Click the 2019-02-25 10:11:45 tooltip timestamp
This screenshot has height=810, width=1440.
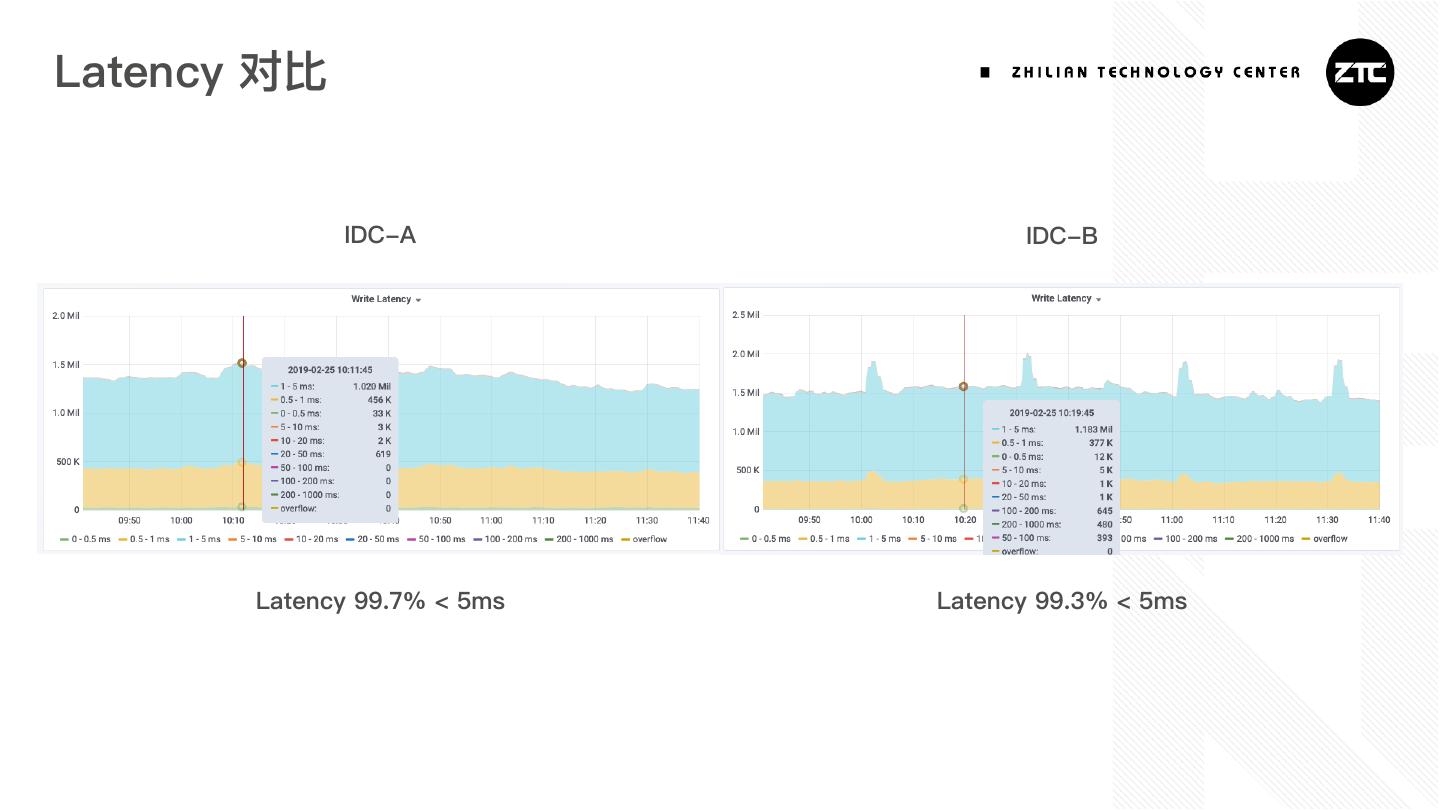330,370
